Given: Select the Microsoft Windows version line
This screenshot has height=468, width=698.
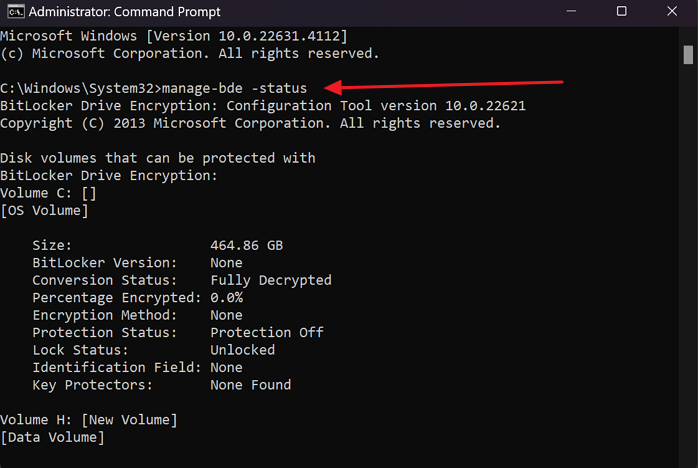Looking at the screenshot, I should 174,36.
